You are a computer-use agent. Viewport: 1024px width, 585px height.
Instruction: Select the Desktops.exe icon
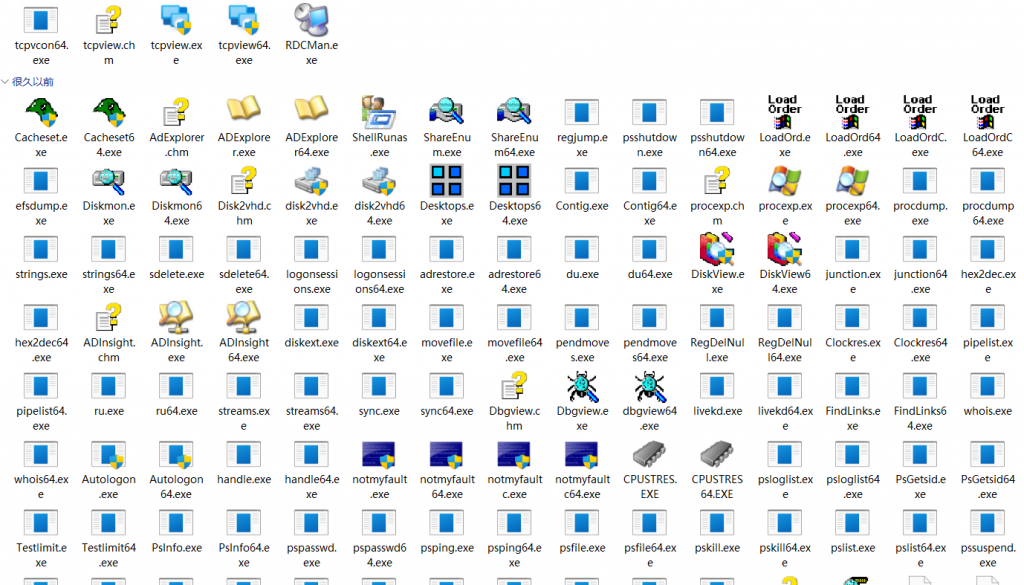[x=447, y=181]
